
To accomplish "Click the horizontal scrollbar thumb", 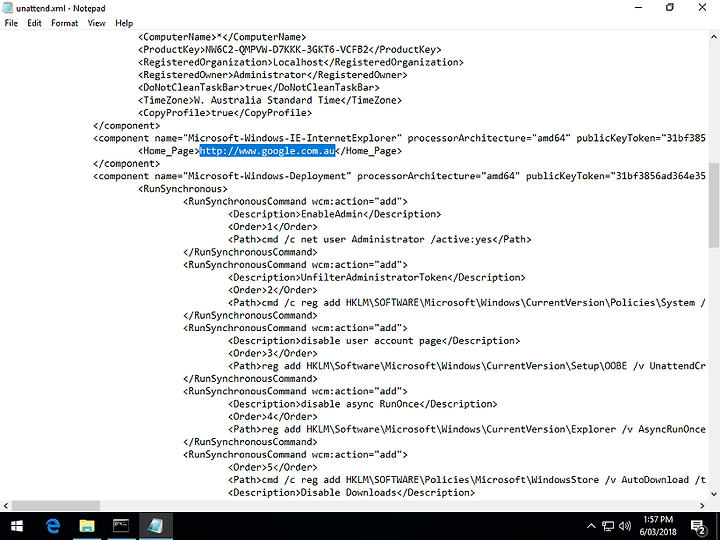I will click(56, 506).
